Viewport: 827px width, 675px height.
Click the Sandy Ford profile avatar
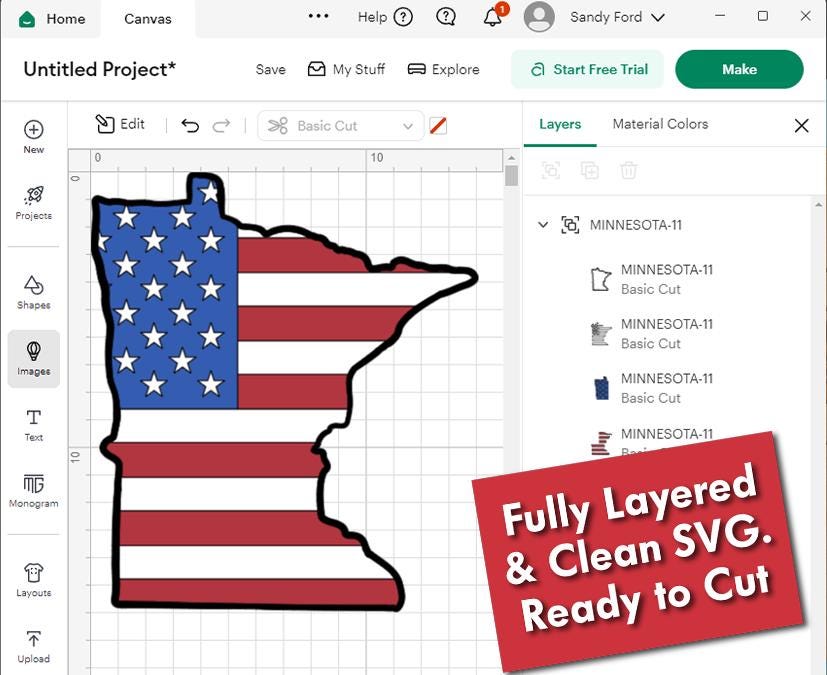(x=539, y=17)
